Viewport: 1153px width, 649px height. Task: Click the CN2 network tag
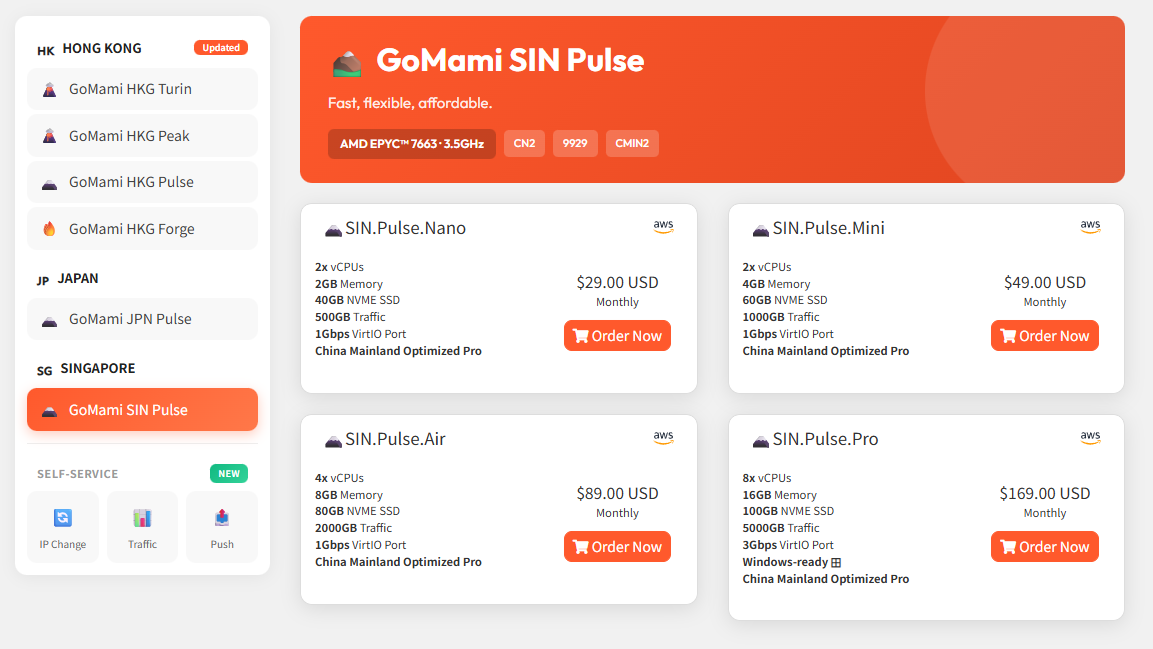pos(524,144)
